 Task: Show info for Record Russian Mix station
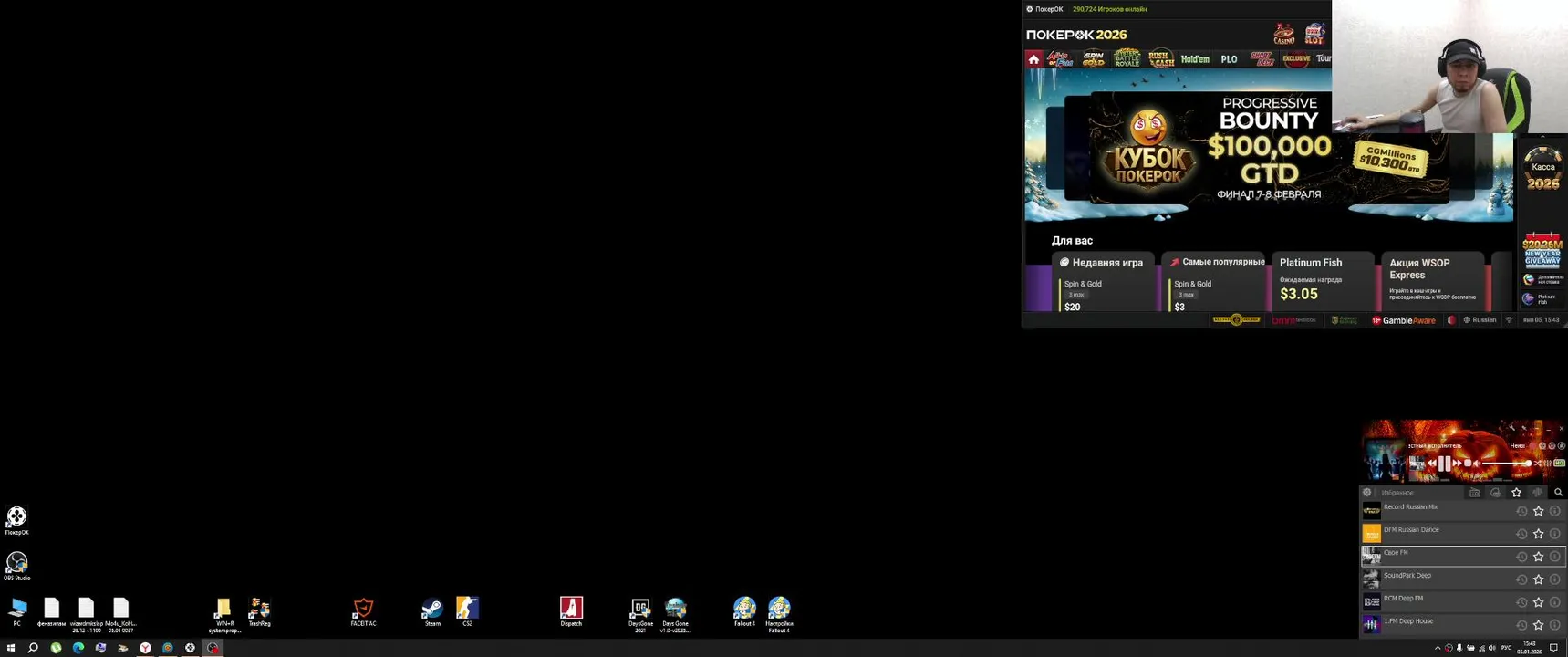1555,511
